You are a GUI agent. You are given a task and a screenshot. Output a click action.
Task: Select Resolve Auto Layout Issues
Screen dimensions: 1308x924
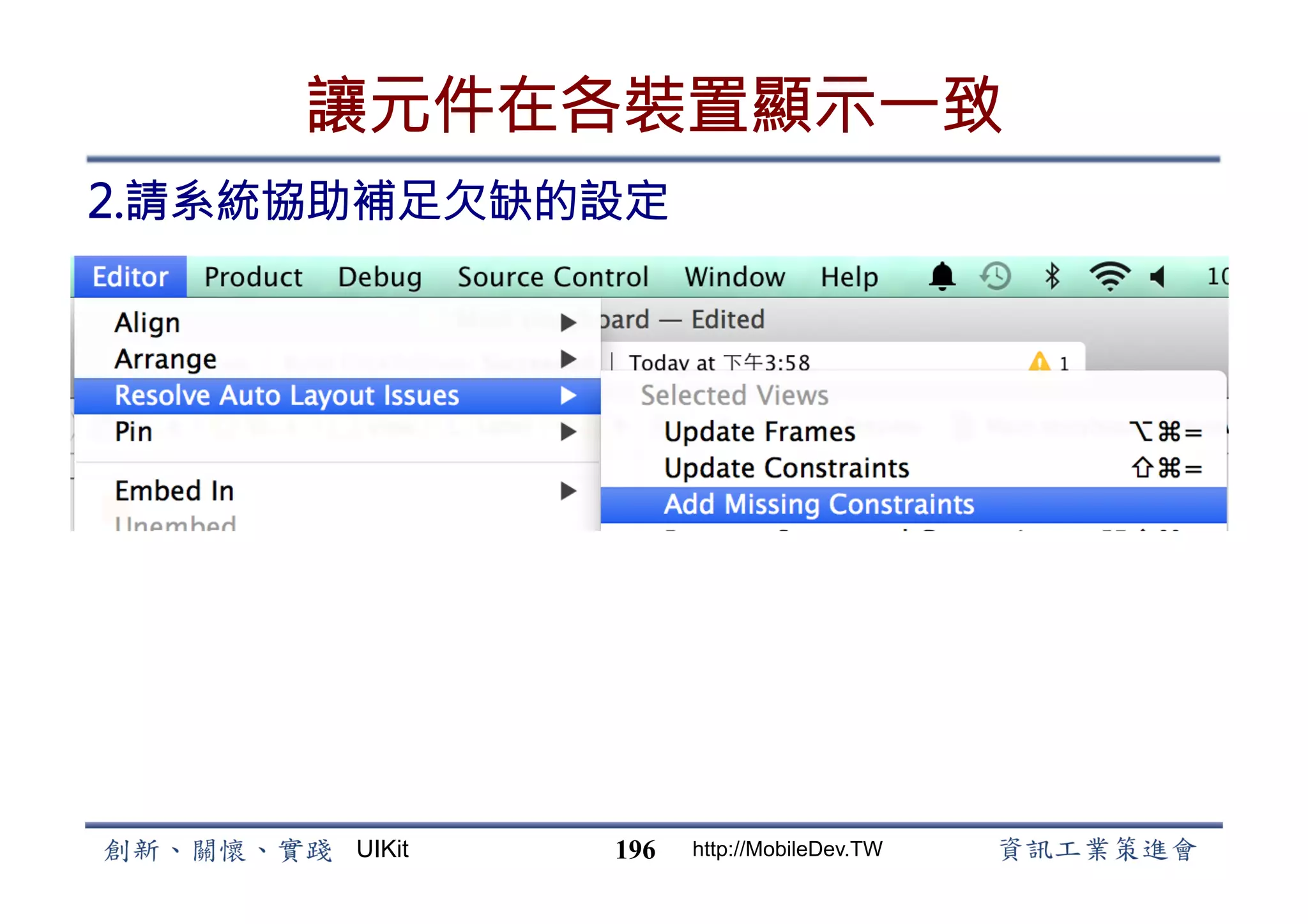[x=337, y=395]
